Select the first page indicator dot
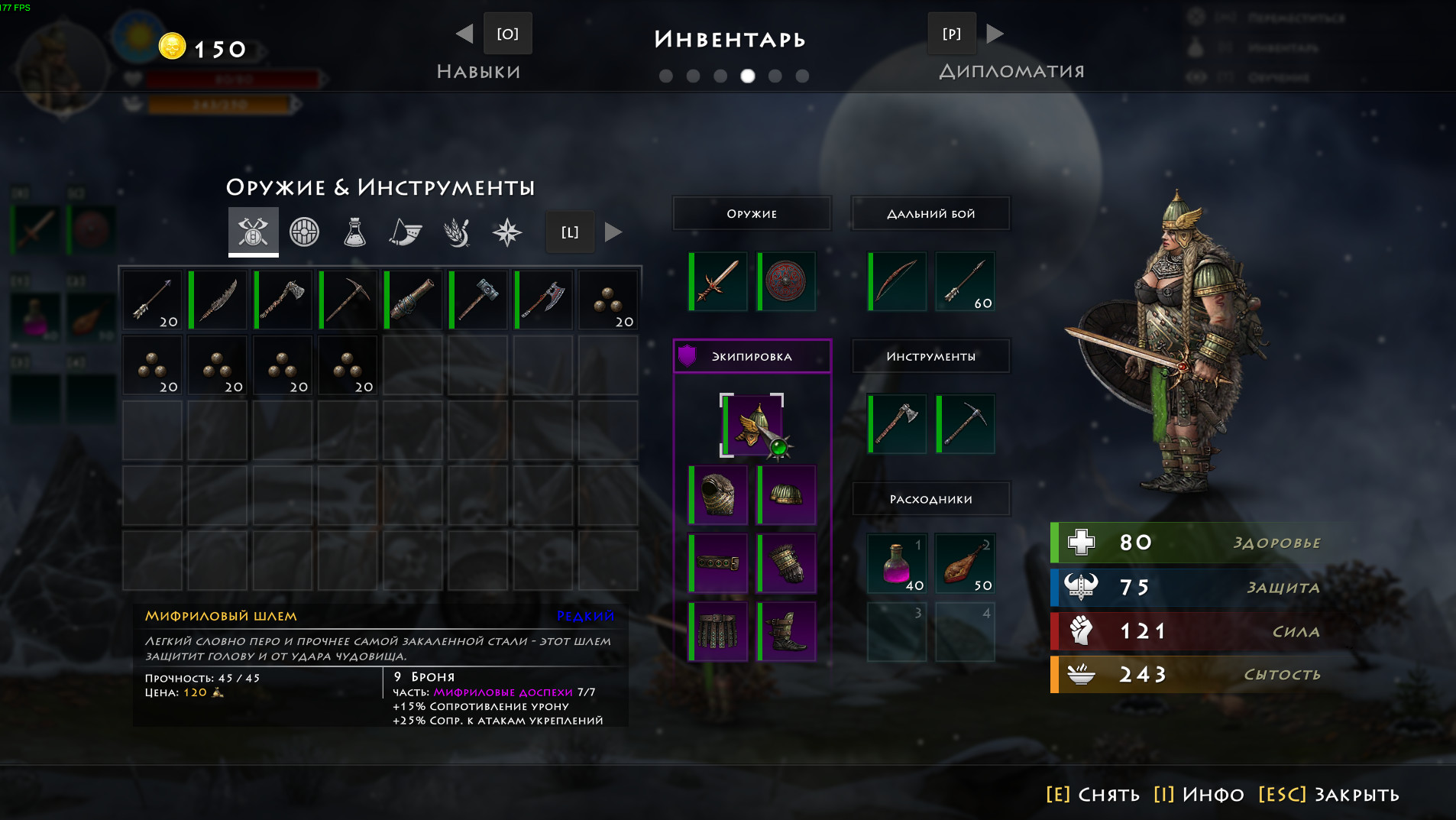Screen dimensions: 1456x820 coord(666,76)
